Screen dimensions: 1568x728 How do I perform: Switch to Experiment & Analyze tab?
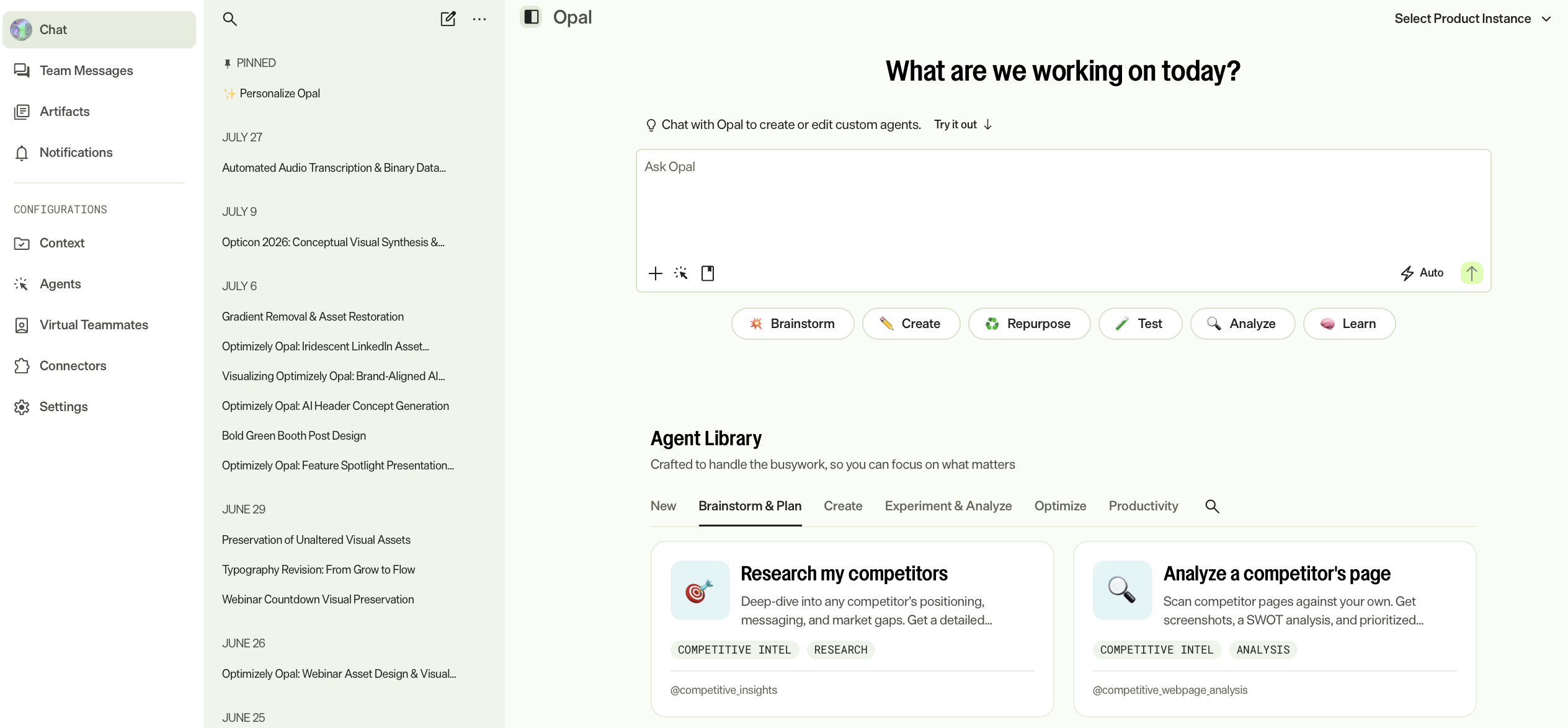click(948, 506)
